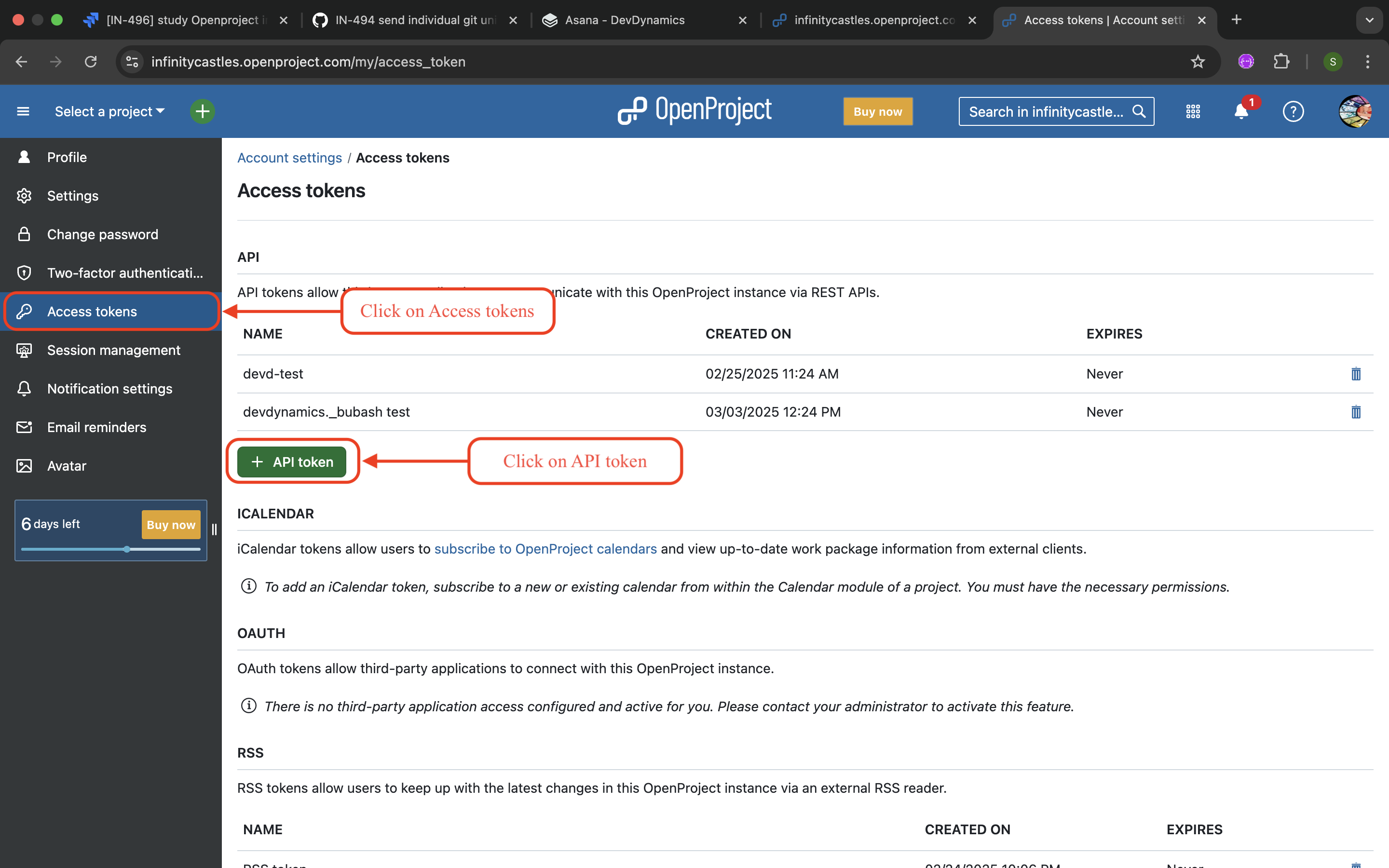Open the notifications bell
This screenshot has width=1389, height=868.
tap(1241, 111)
